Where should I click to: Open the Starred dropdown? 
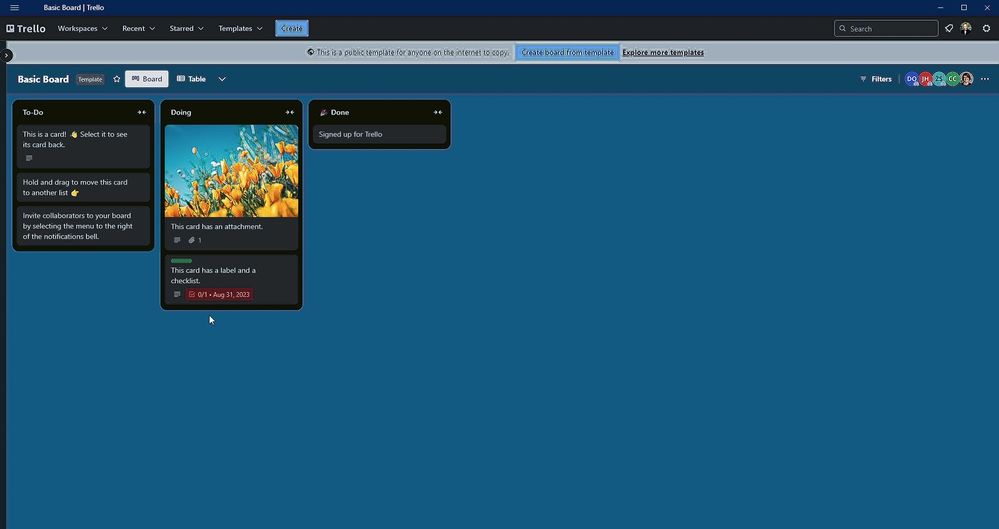pos(186,29)
